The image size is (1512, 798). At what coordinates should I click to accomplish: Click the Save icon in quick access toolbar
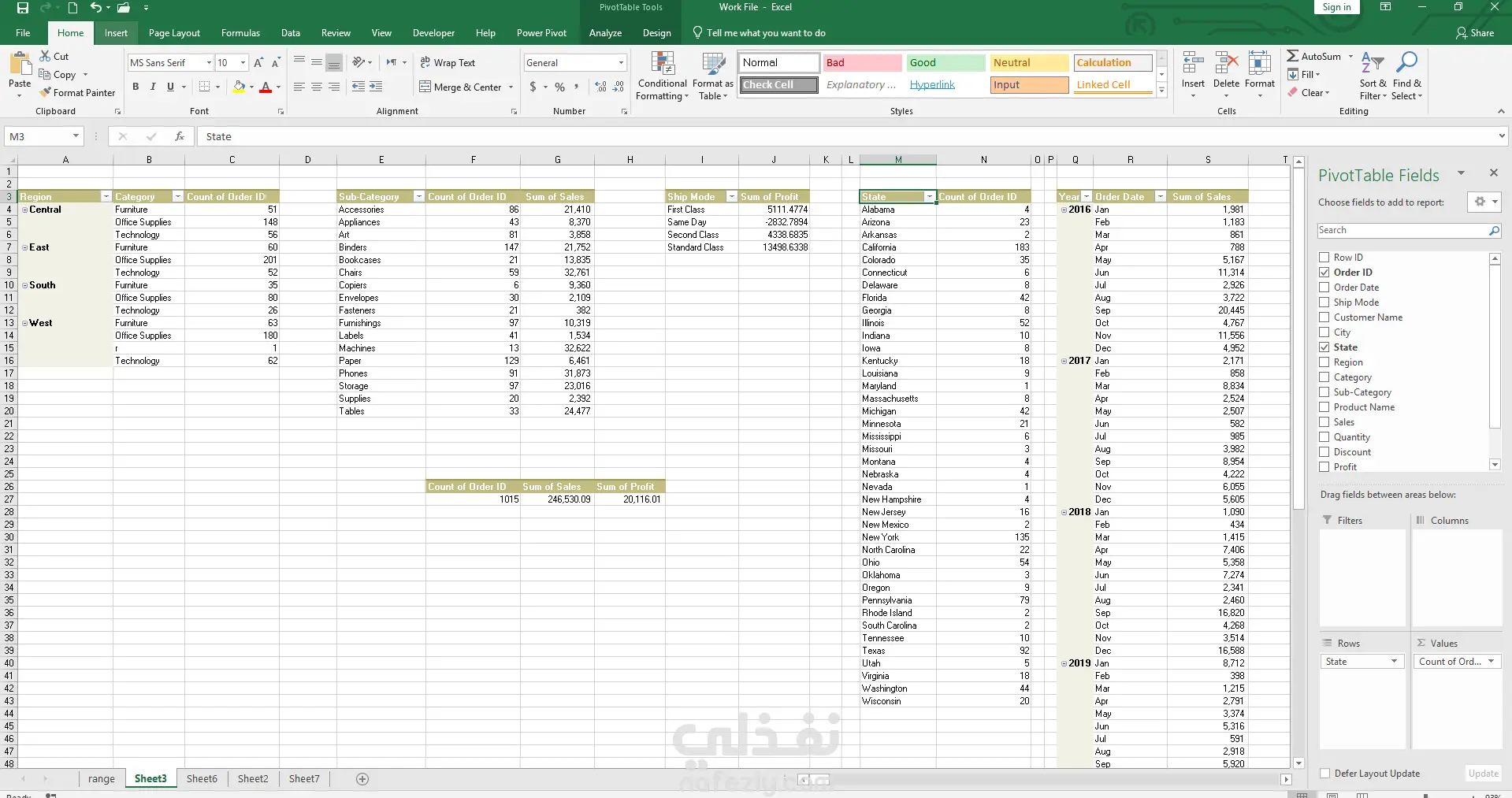22,8
